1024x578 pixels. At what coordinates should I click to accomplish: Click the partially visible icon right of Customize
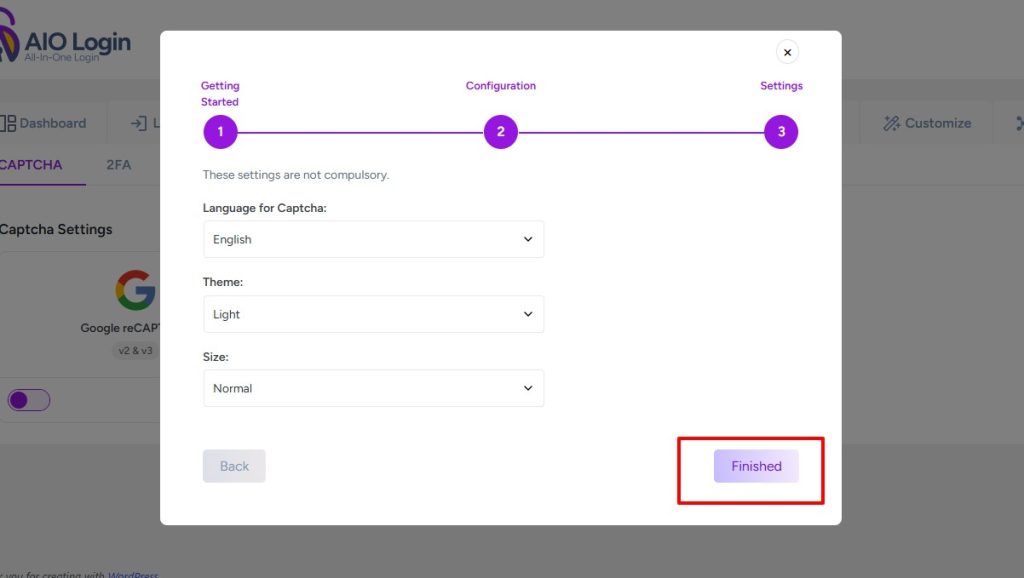1019,124
